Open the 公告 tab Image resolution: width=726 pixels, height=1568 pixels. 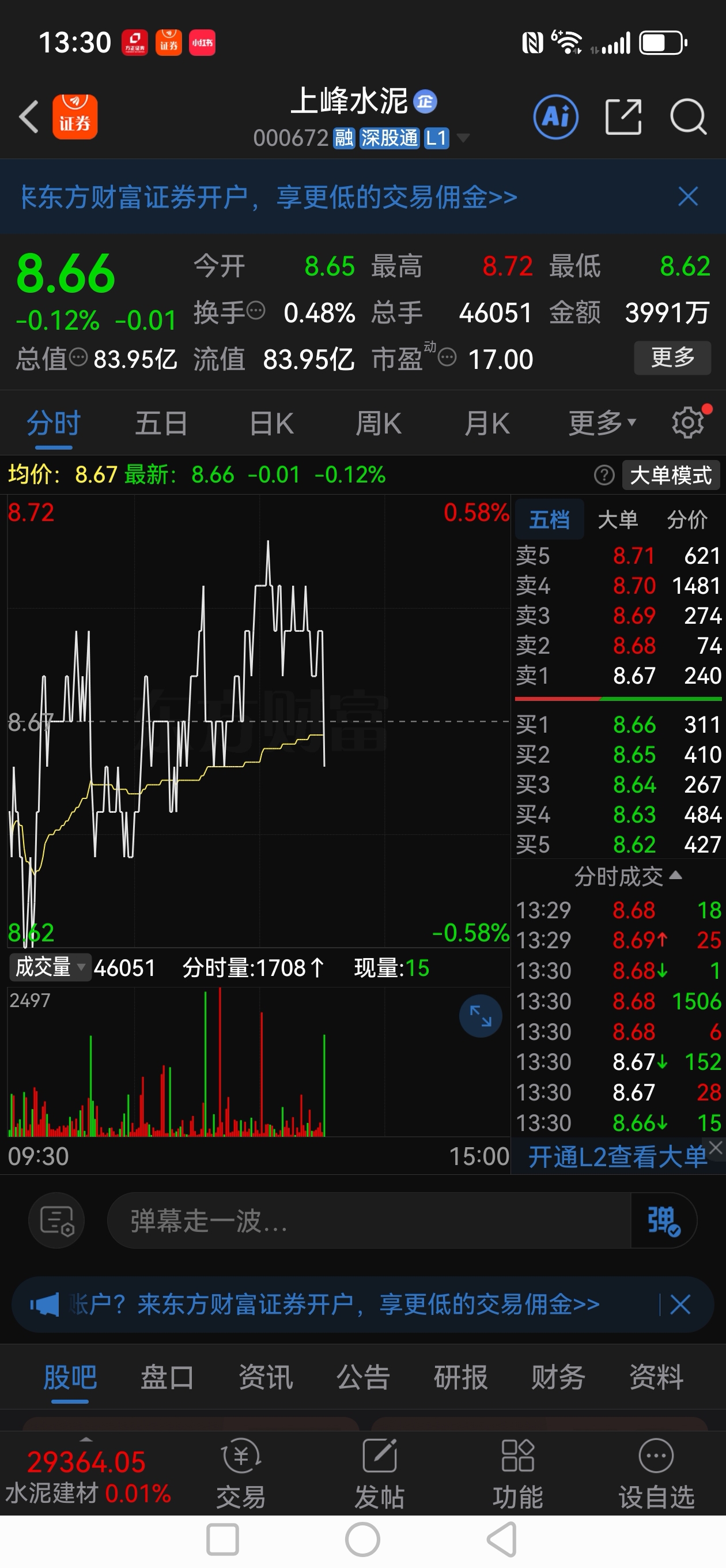[x=364, y=1378]
